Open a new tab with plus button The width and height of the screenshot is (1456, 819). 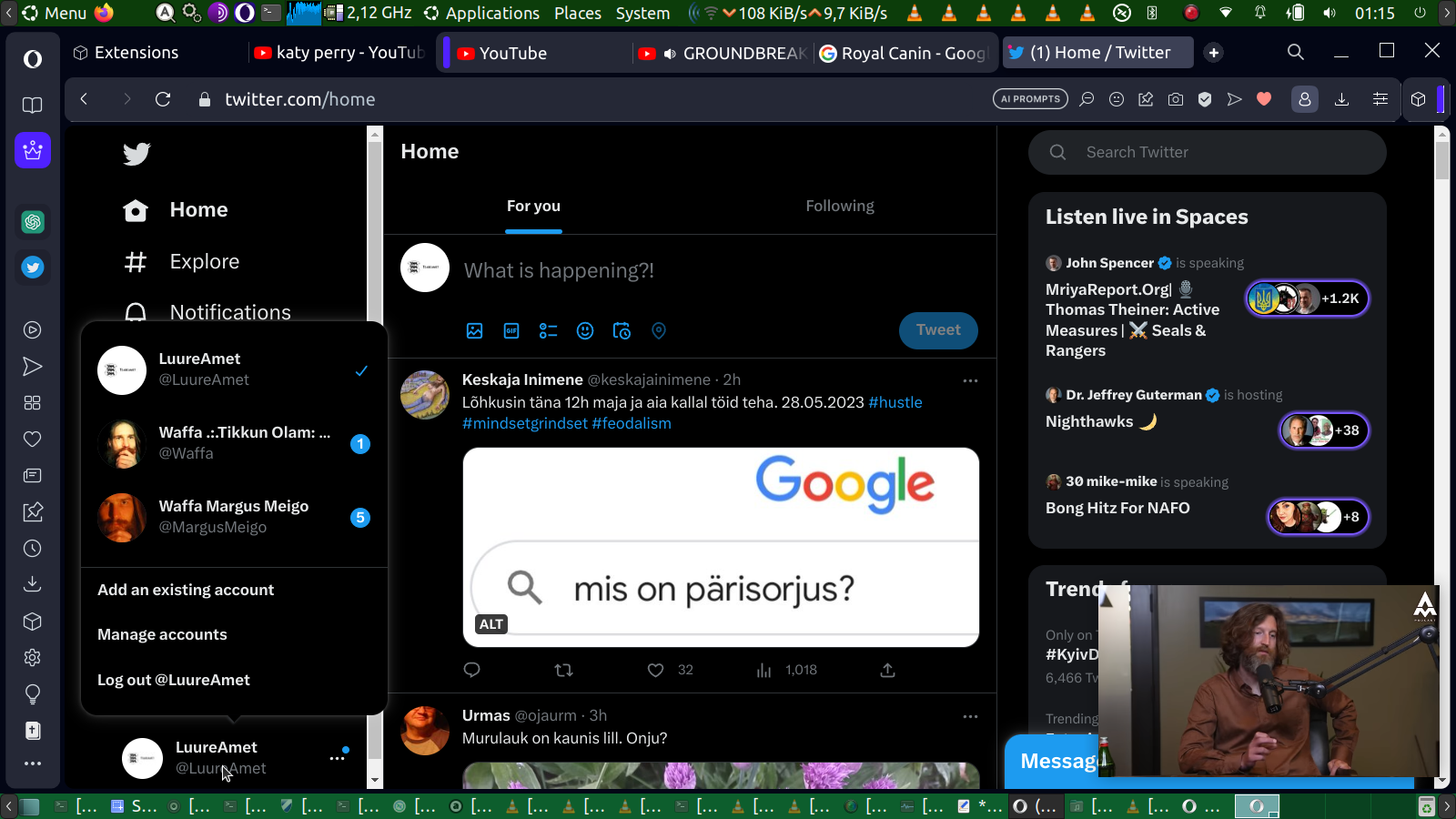[1214, 53]
